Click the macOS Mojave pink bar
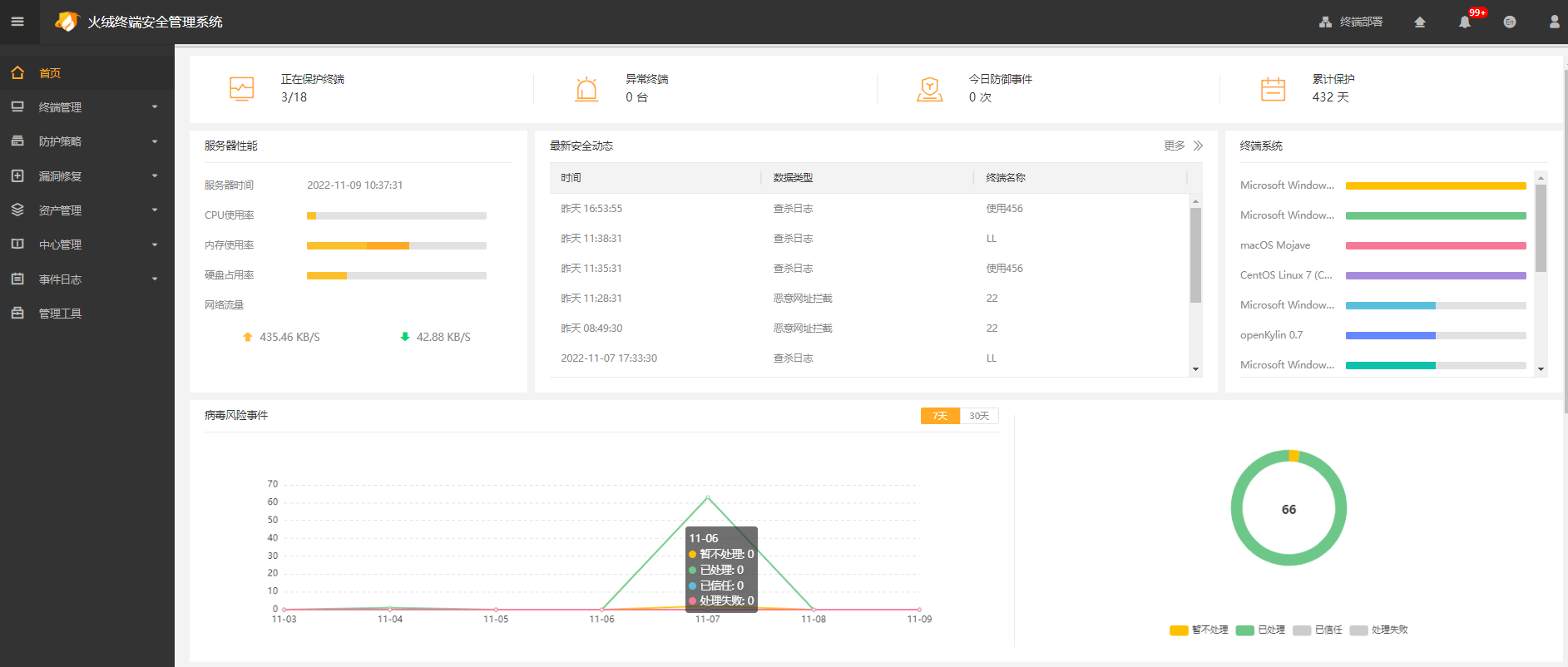Image resolution: width=1568 pixels, height=667 pixels. [1436, 245]
